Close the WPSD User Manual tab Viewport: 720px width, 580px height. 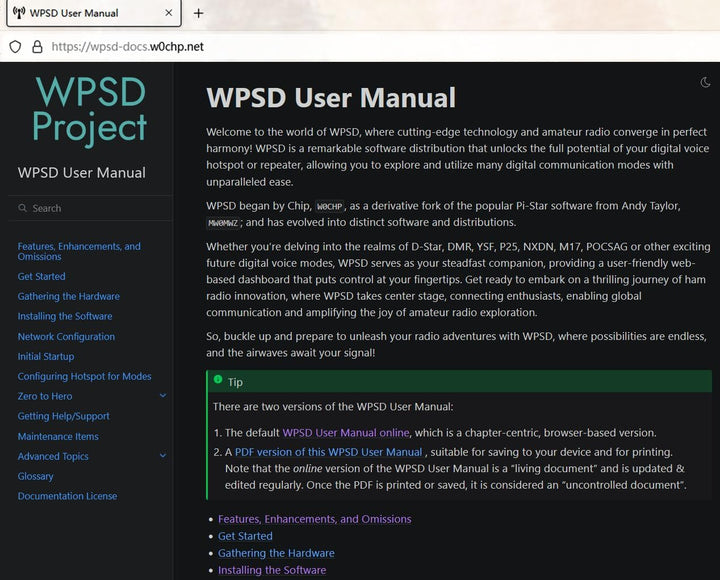click(168, 13)
